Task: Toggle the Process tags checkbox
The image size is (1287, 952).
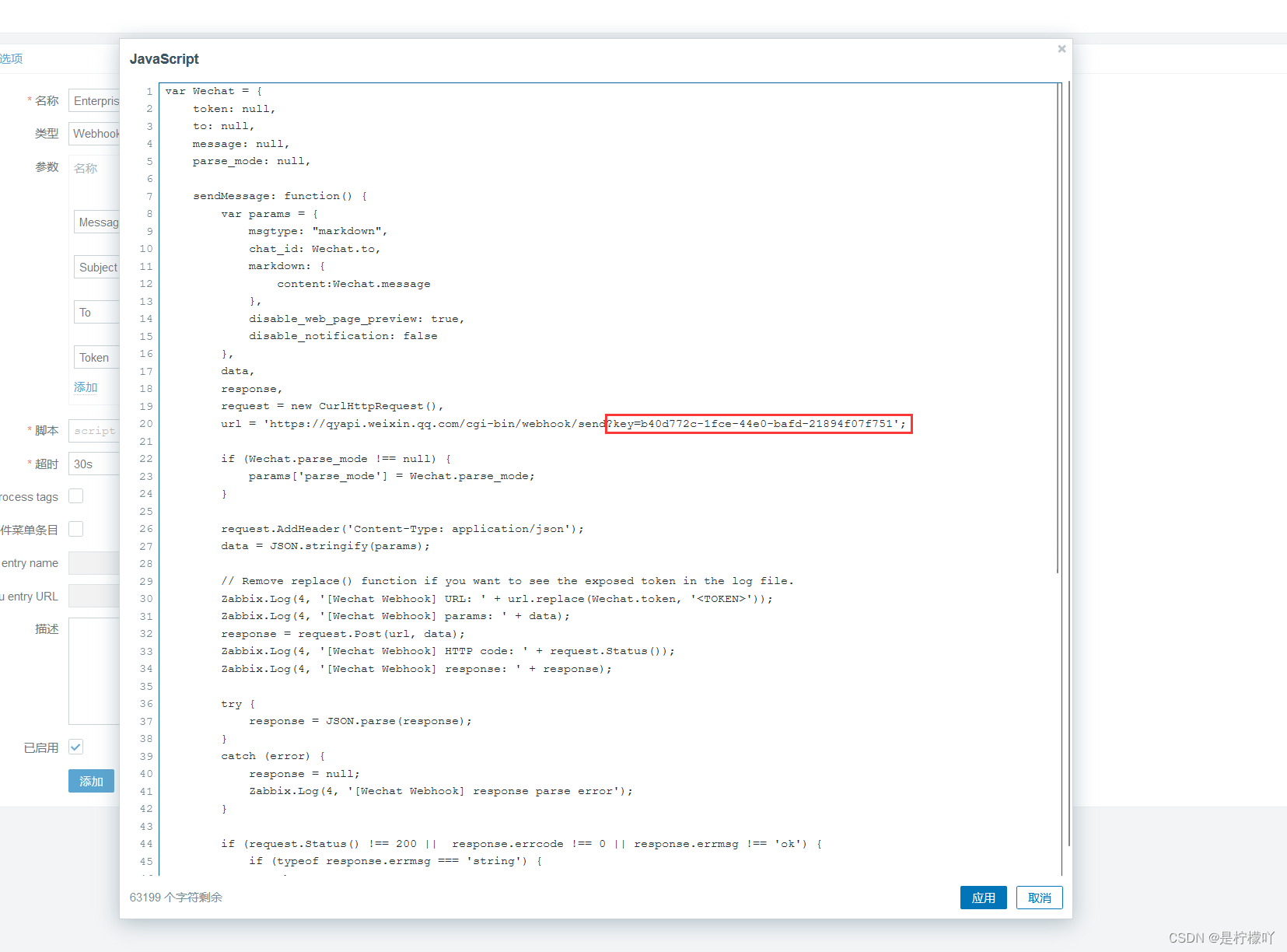Action: click(76, 496)
